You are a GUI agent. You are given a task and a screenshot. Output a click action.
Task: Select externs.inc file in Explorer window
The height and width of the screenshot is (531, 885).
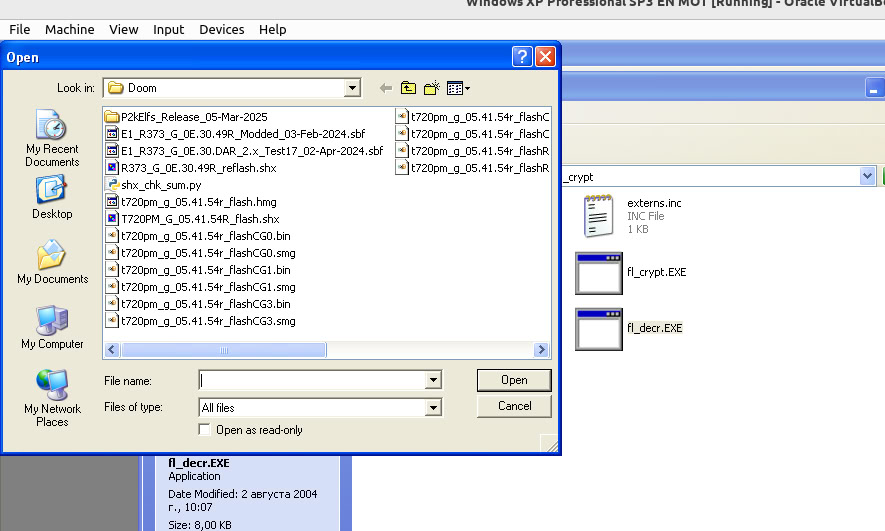(x=632, y=216)
